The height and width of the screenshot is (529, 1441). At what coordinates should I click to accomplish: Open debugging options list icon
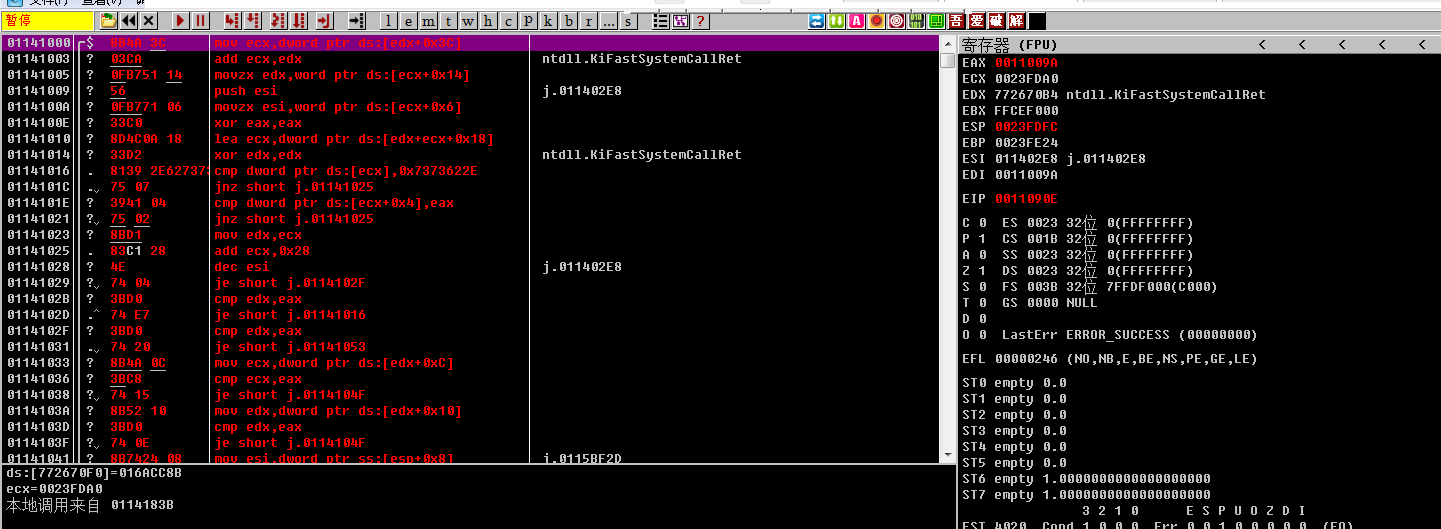(x=661, y=21)
